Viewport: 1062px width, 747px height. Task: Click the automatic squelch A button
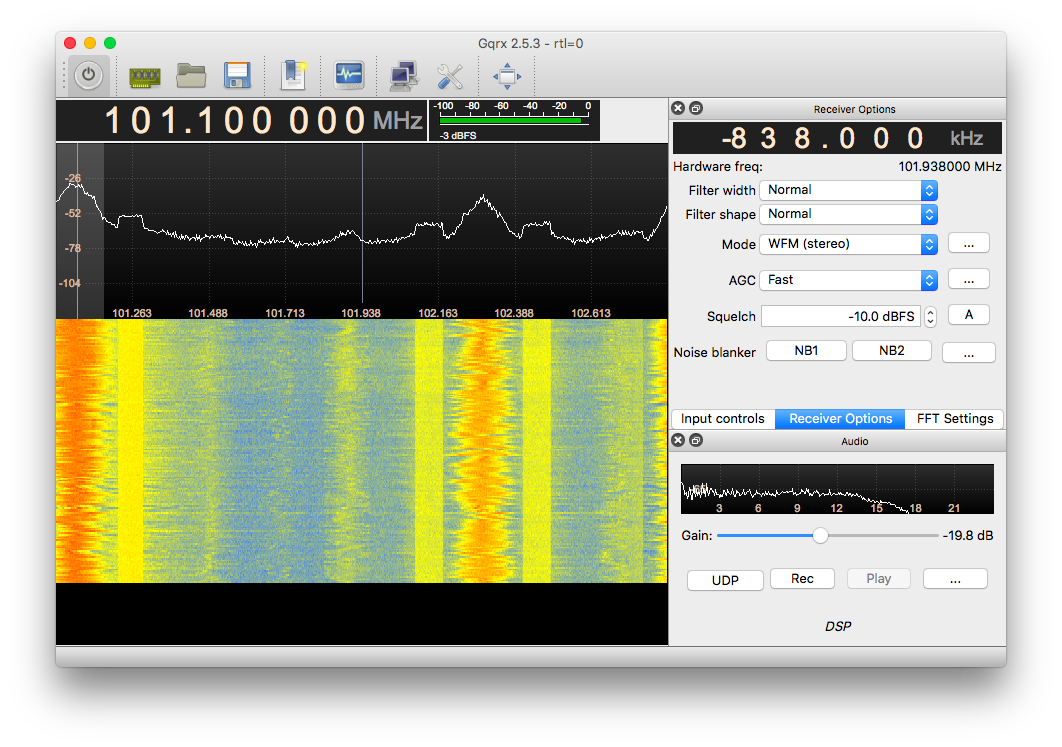point(968,315)
